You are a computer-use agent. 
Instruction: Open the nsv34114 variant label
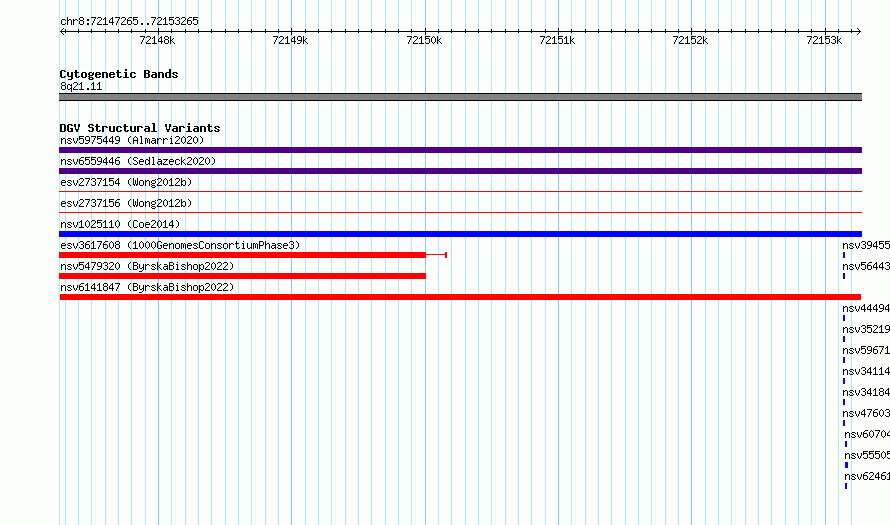(x=866, y=371)
